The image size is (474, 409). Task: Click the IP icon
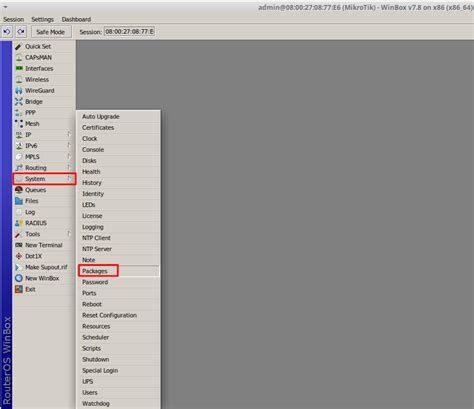click(19, 135)
